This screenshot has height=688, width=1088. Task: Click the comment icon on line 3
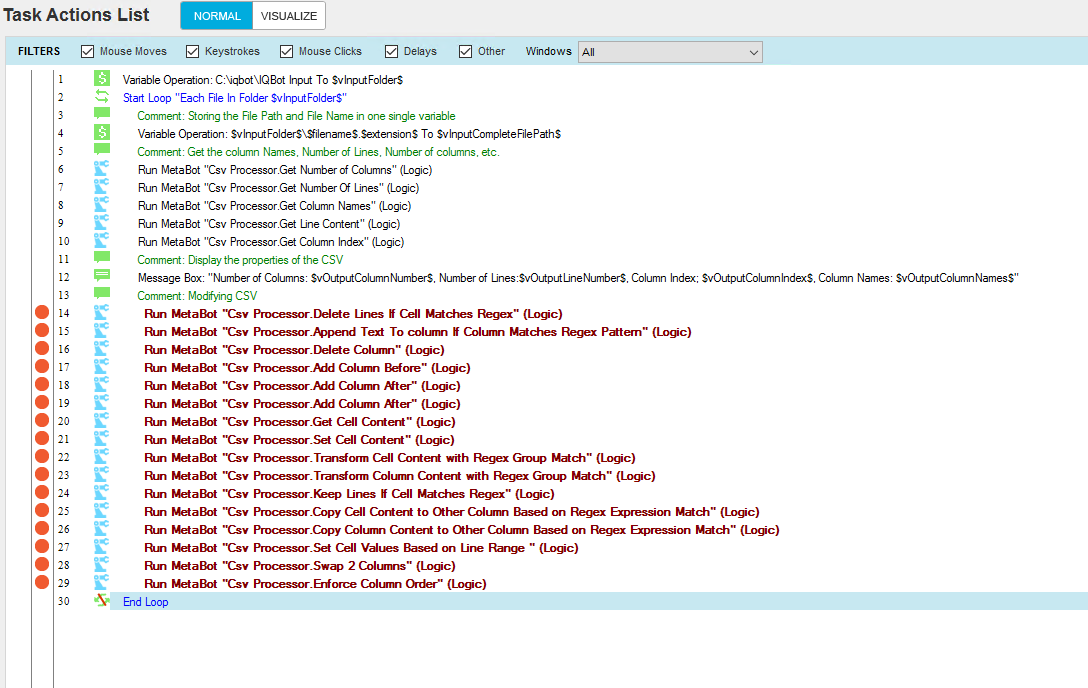pyautogui.click(x=102, y=114)
